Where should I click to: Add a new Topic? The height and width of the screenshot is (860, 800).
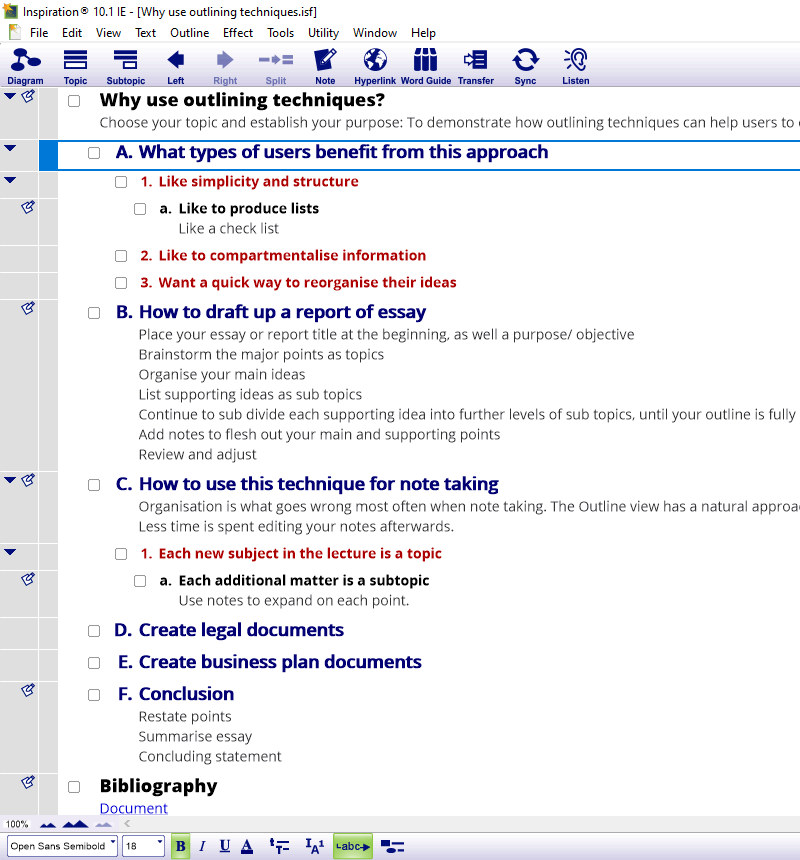[x=75, y=66]
